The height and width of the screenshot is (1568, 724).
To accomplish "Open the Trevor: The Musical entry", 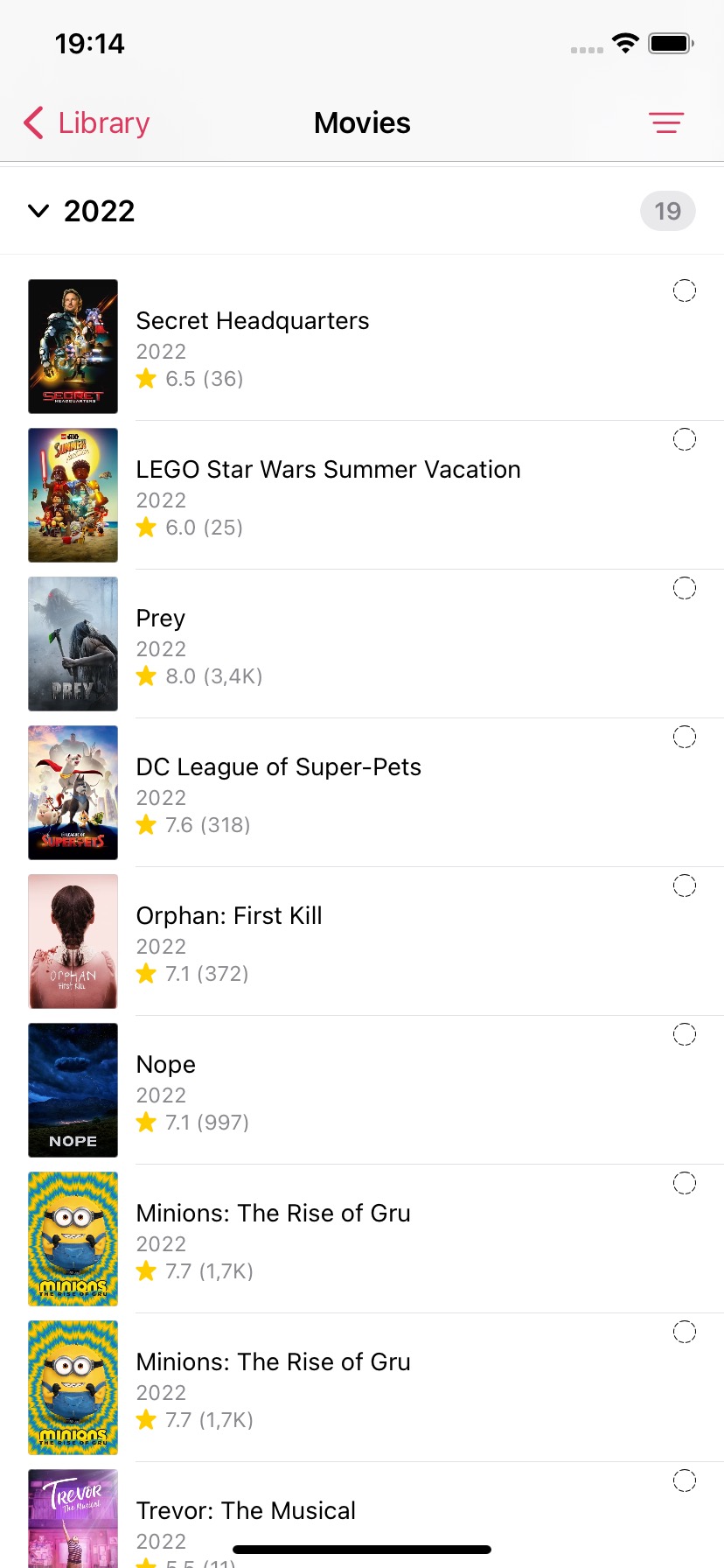I will coord(246,1511).
